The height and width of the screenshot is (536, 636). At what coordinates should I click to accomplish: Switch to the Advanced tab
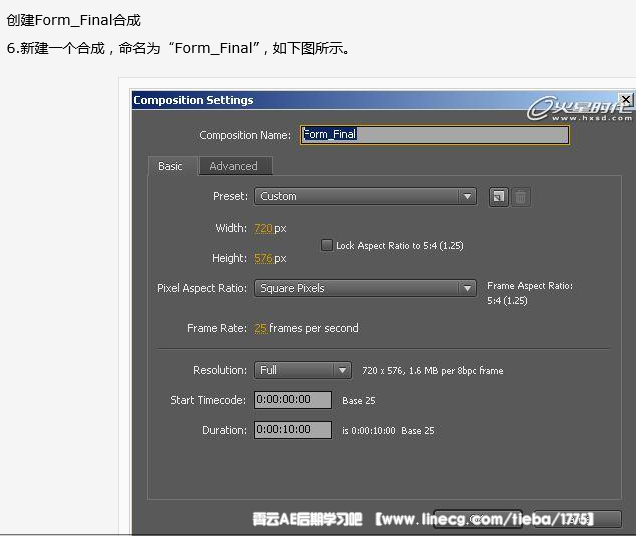coord(233,166)
